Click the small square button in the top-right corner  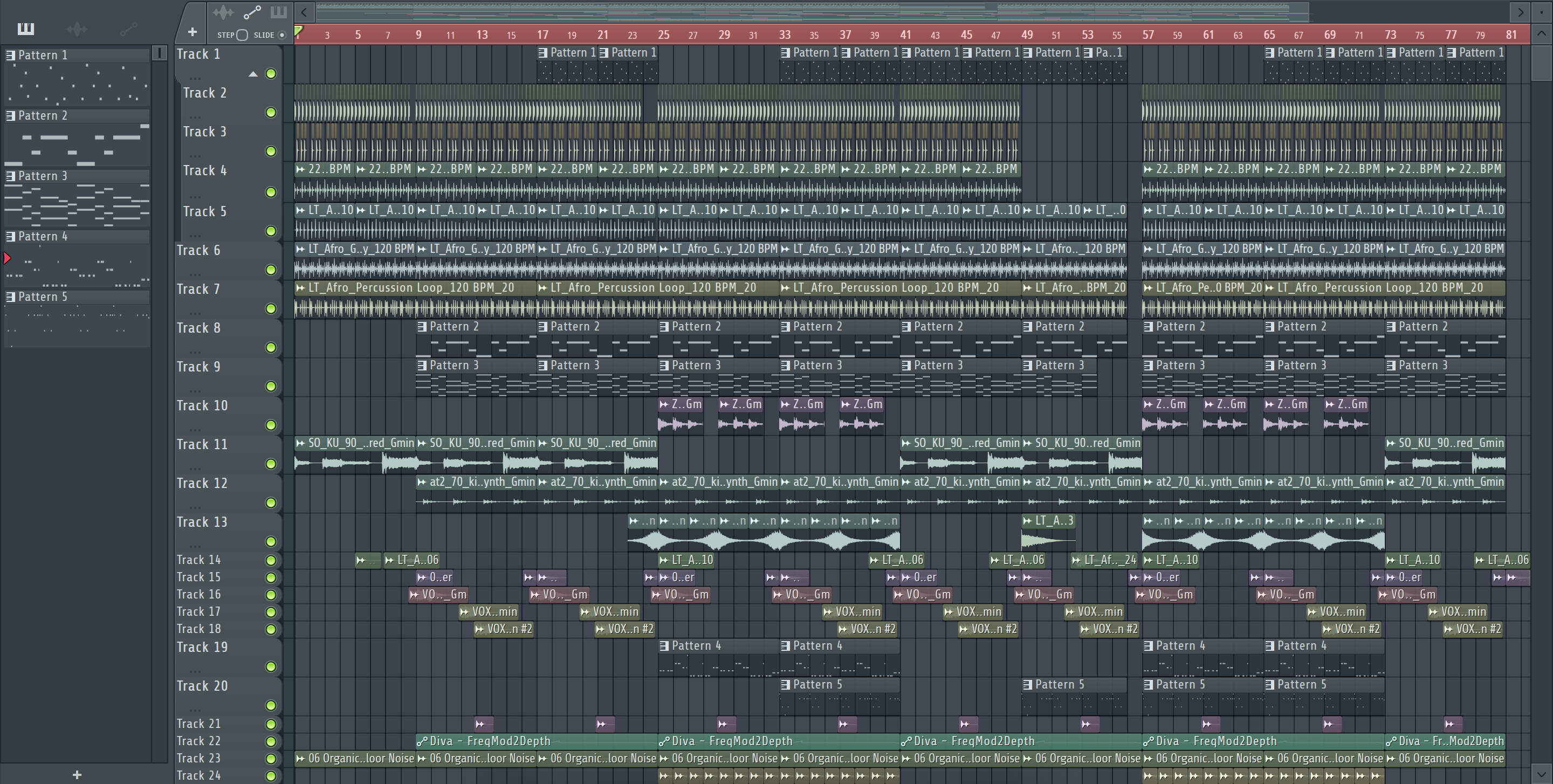click(x=1542, y=11)
